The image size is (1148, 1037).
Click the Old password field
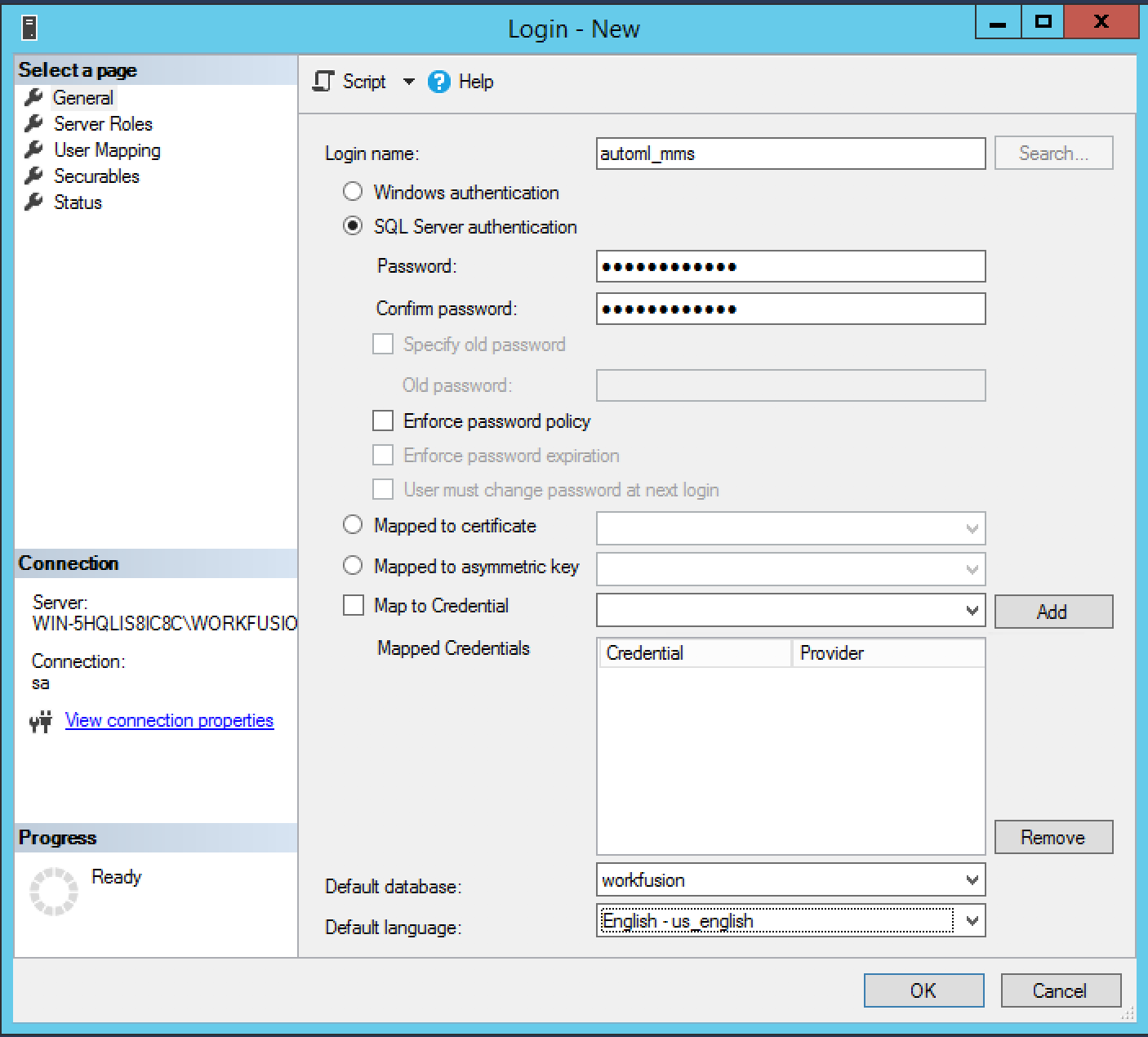pyautogui.click(x=790, y=385)
